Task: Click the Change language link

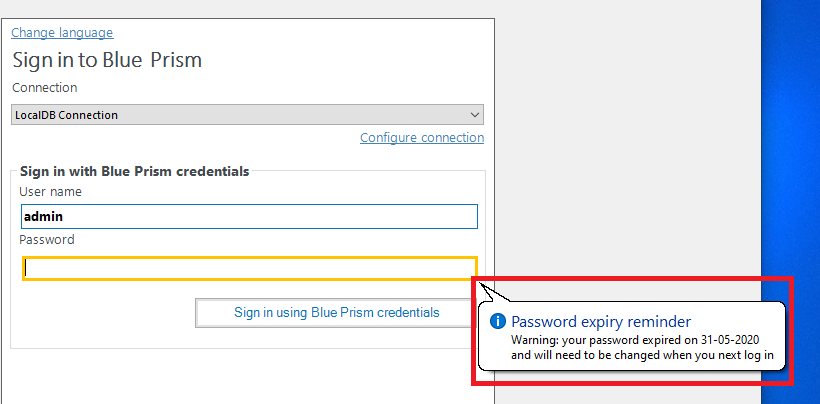Action: 62,33
